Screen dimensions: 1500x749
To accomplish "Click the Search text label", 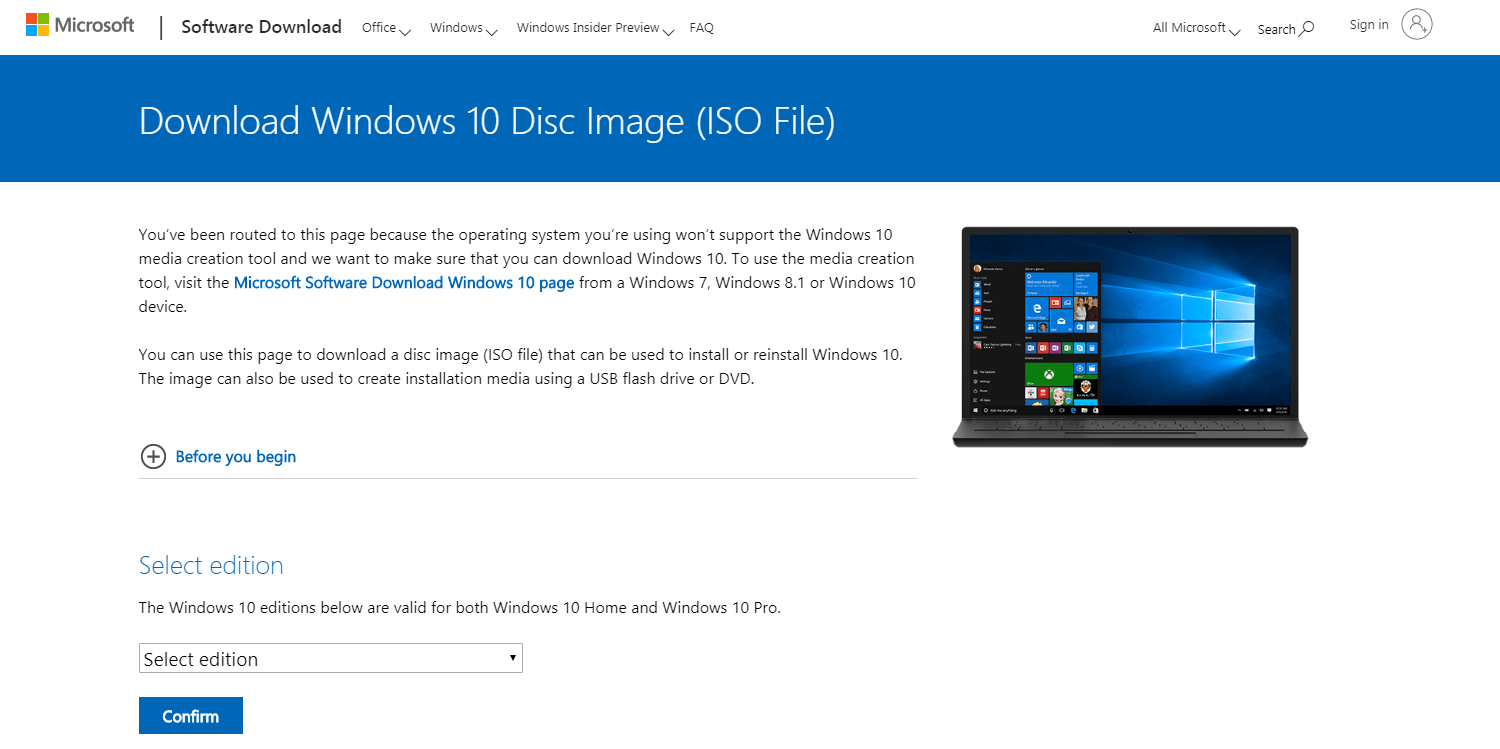I will (1276, 29).
